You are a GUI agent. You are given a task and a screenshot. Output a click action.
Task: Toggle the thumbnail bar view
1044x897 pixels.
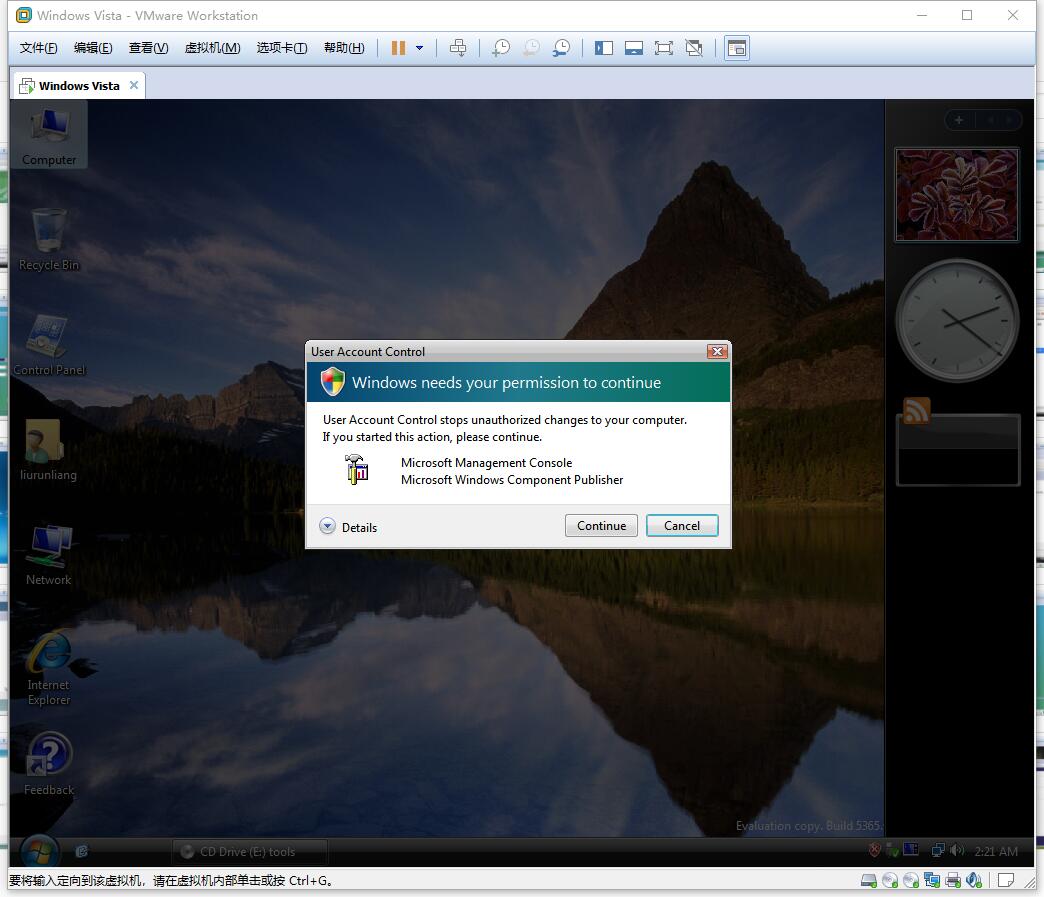click(634, 48)
